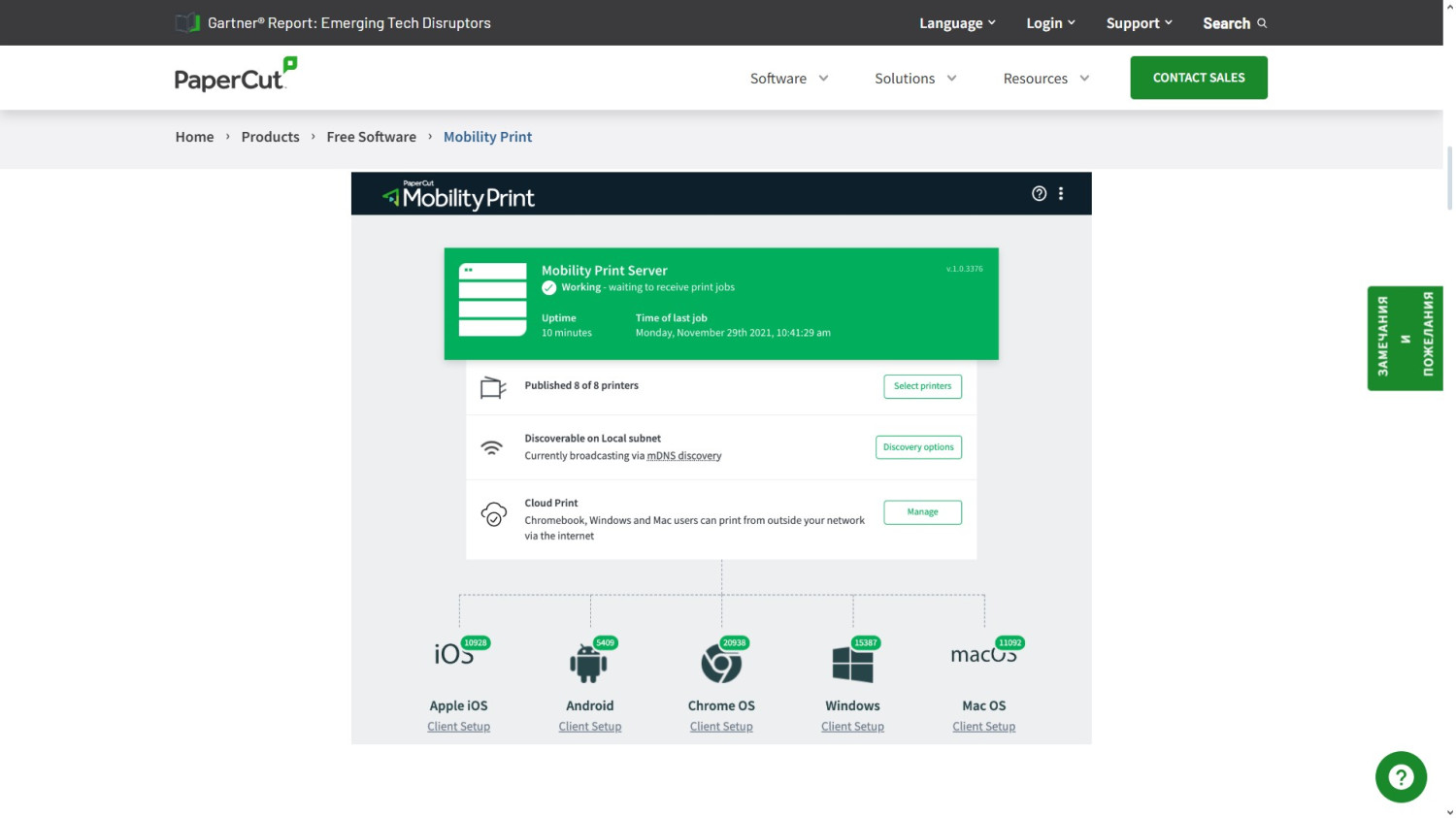Screen dimensions: 1456x818
Task: Open the green help chat bubble
Action: 1401,776
